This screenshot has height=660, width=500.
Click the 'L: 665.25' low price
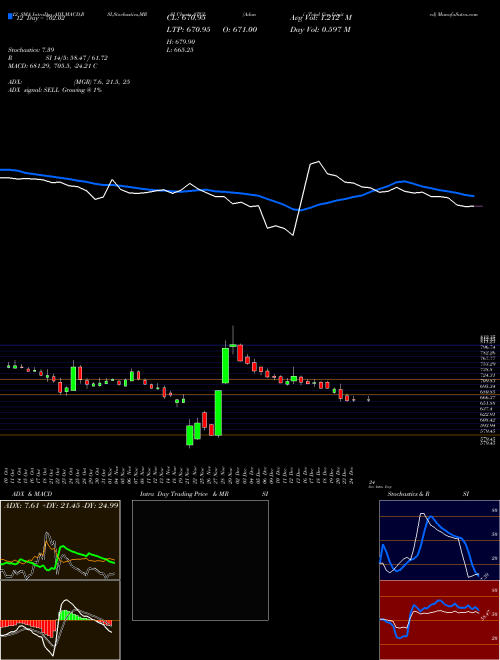click(x=182, y=50)
